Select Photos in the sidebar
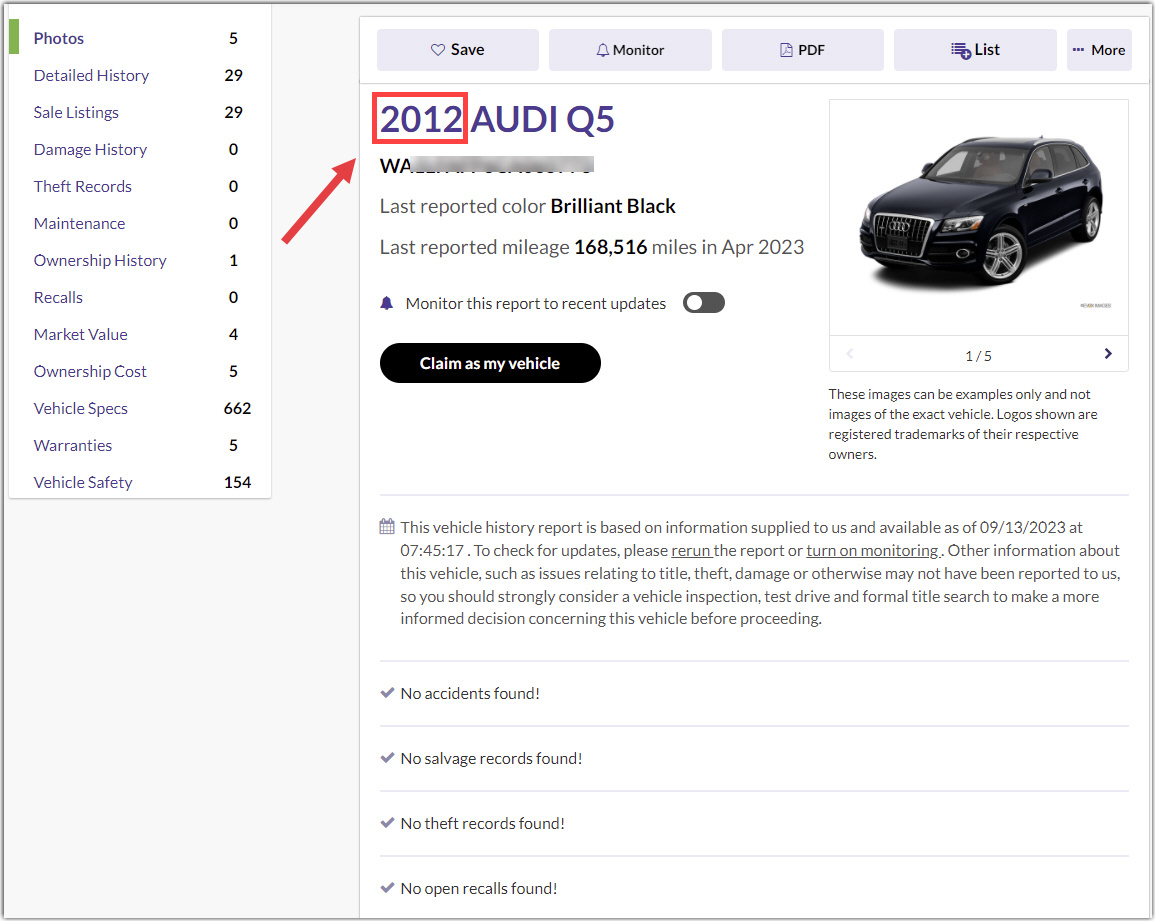This screenshot has height=922, width=1156. pos(59,38)
